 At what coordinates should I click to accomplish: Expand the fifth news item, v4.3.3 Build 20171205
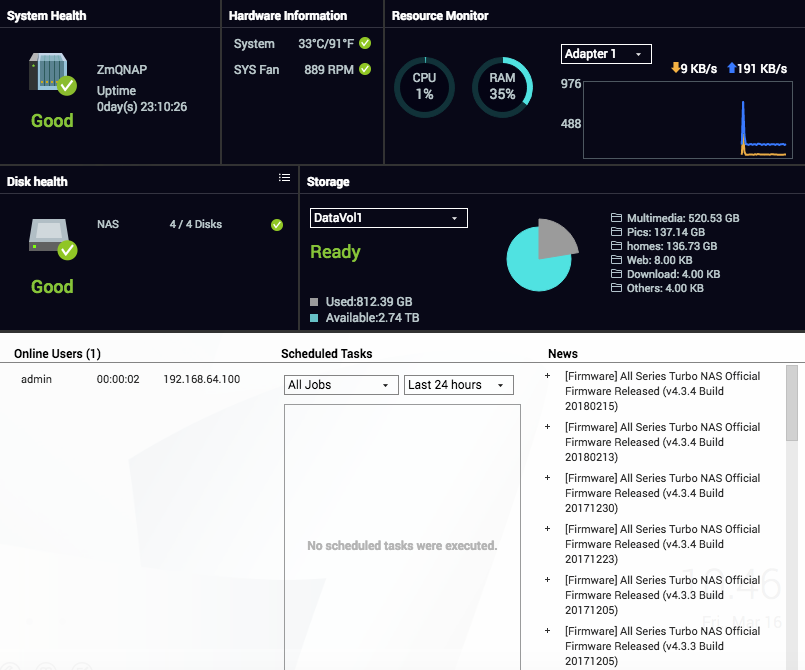547,580
